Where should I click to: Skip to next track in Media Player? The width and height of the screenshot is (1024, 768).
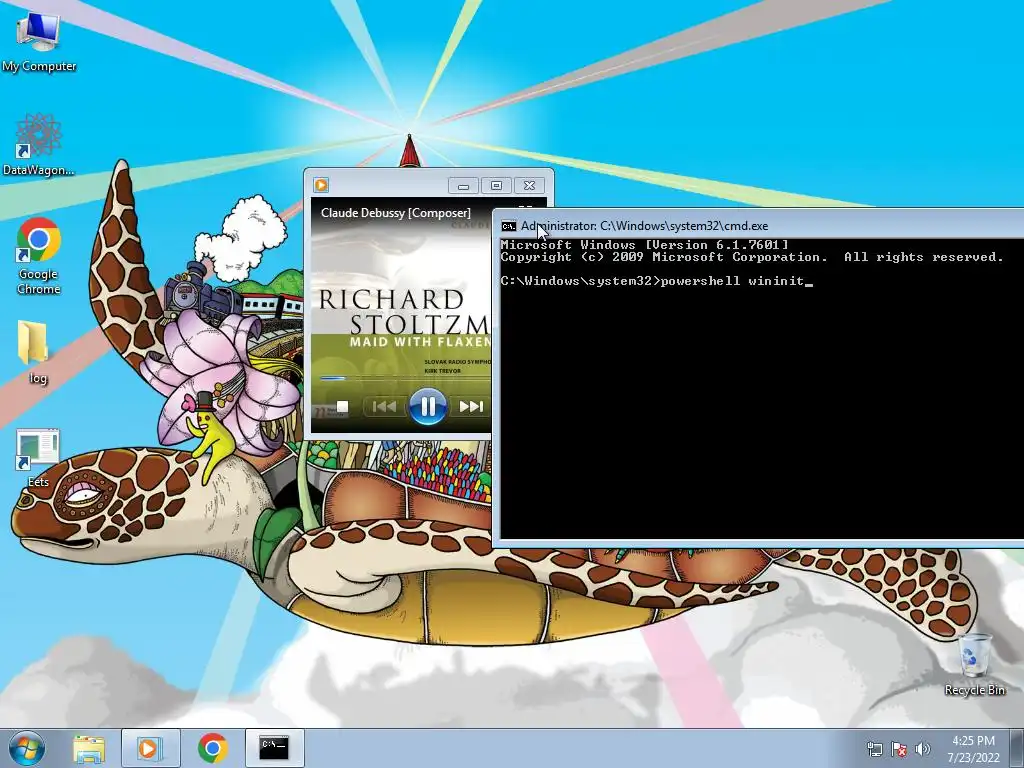[470, 407]
